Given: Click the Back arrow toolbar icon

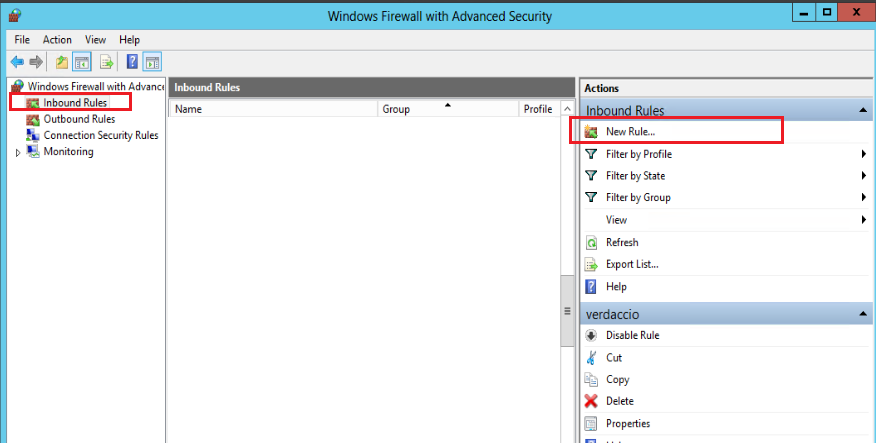Looking at the screenshot, I should (17, 62).
